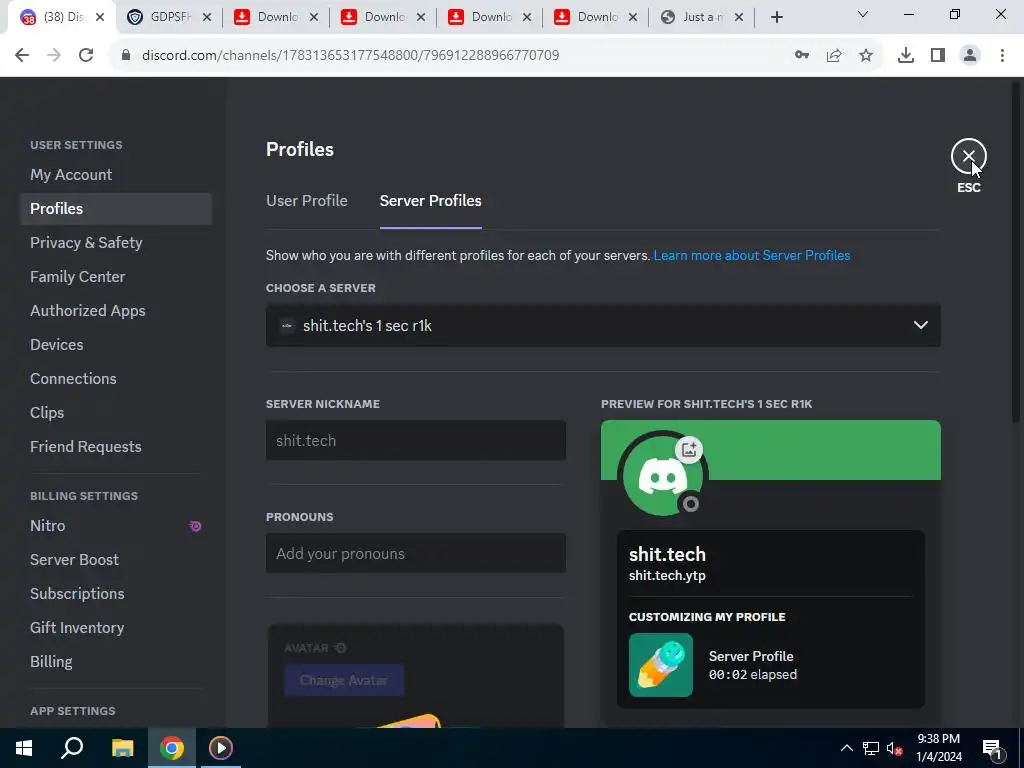This screenshot has height=768, width=1024.
Task: Click the network tray icon
Action: [871, 748]
